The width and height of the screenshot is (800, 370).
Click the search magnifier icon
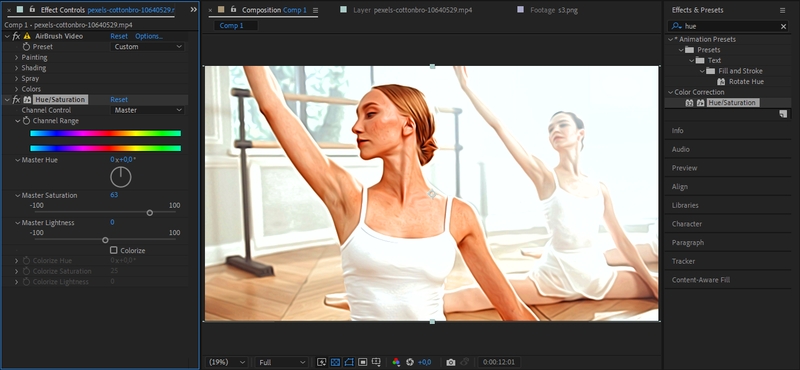[x=677, y=26]
